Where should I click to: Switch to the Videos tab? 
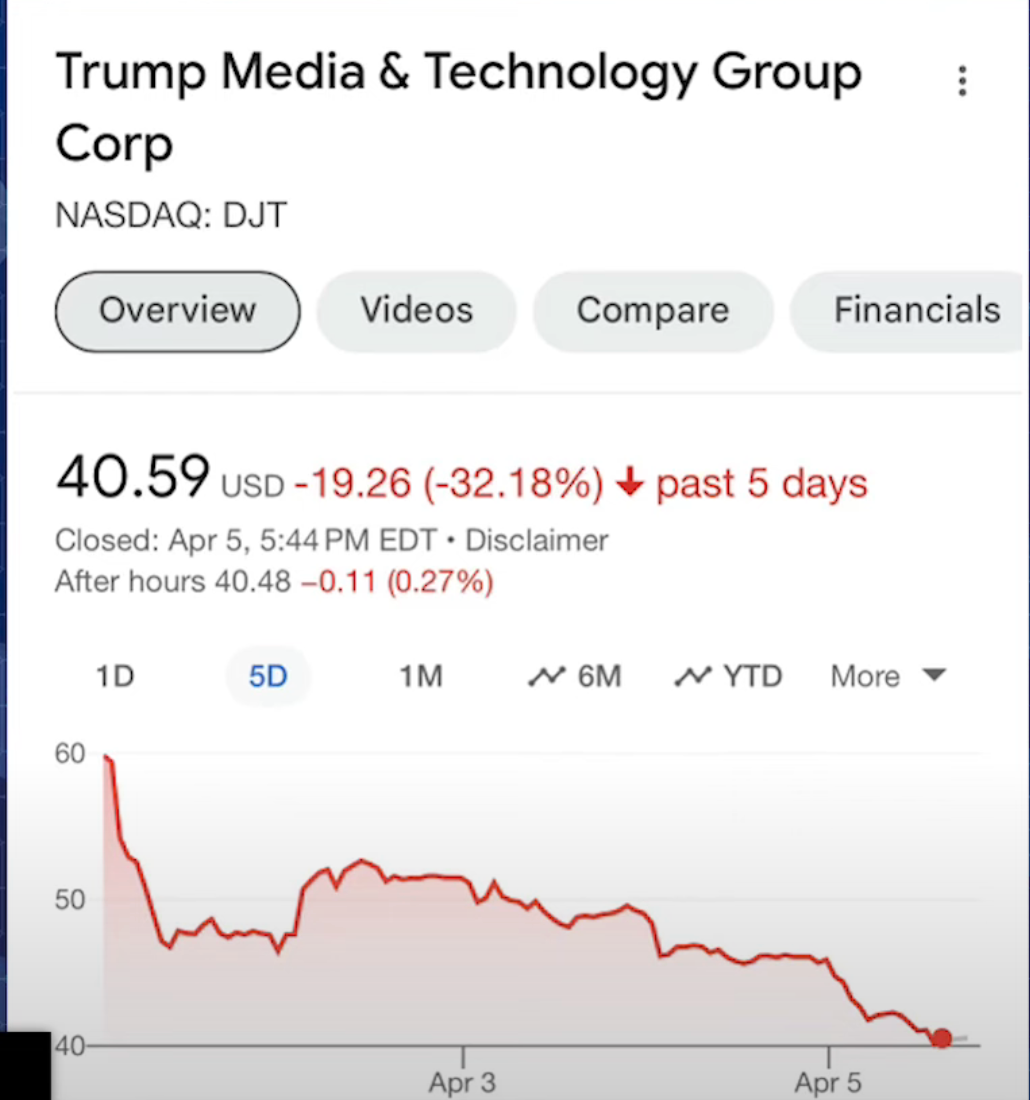coord(416,311)
